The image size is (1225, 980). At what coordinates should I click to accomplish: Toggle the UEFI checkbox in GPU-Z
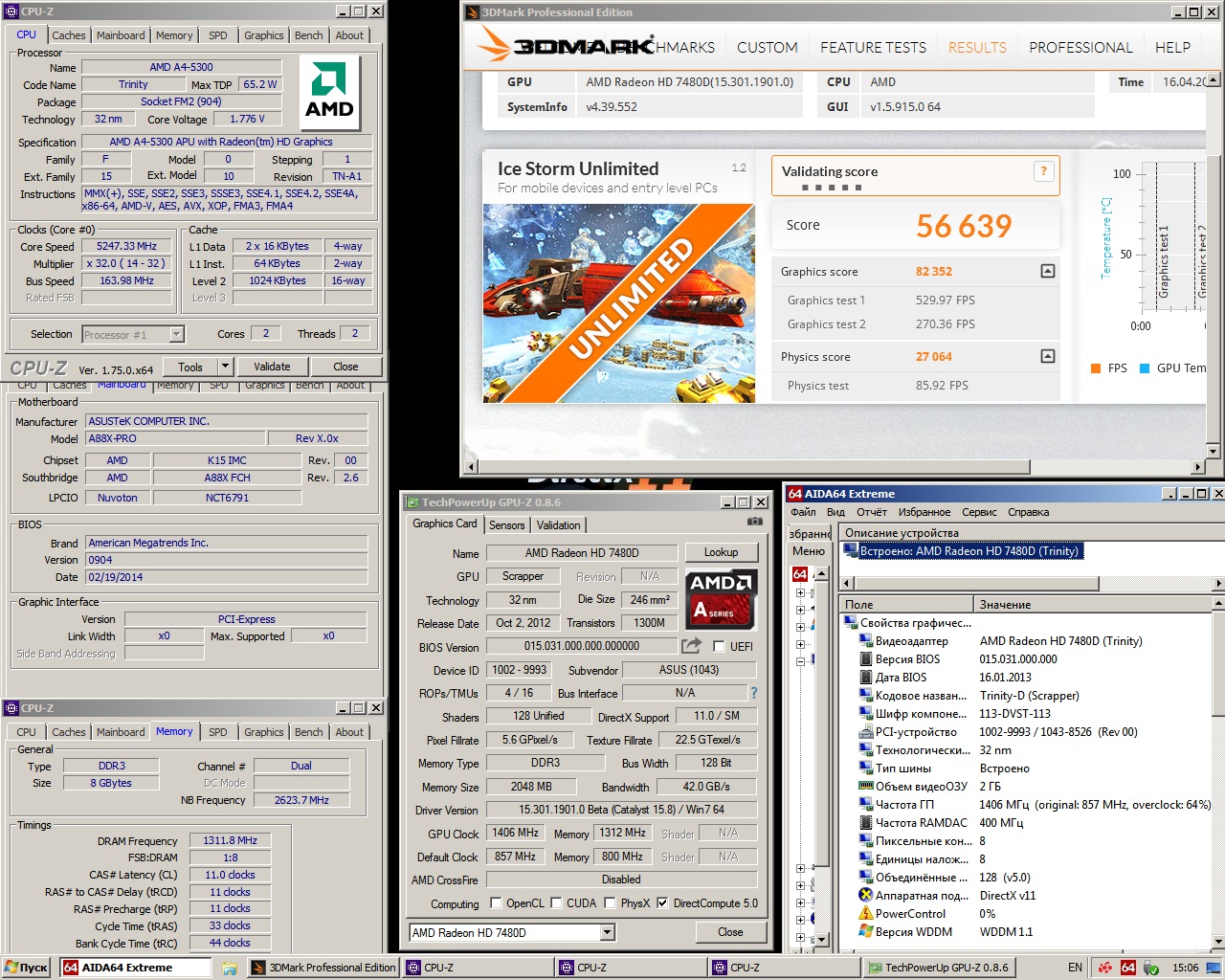[x=720, y=647]
